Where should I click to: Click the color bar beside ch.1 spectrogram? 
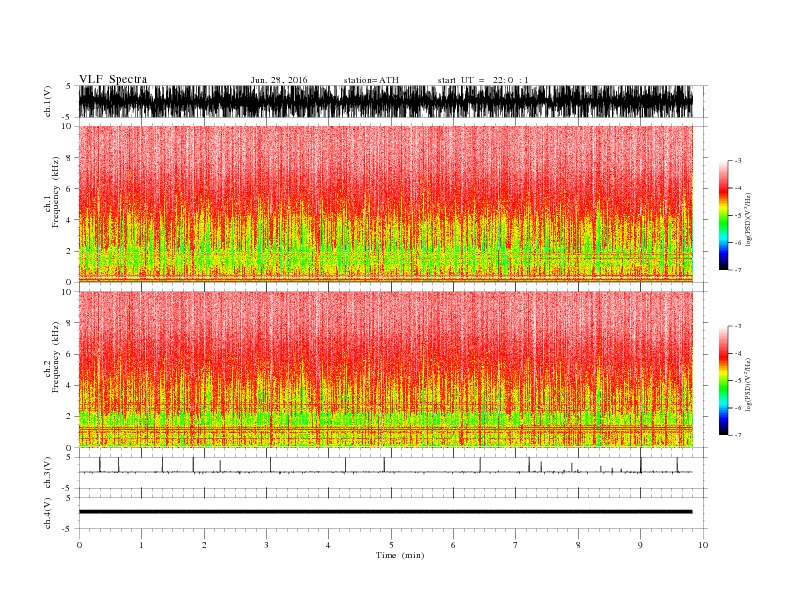tap(723, 215)
